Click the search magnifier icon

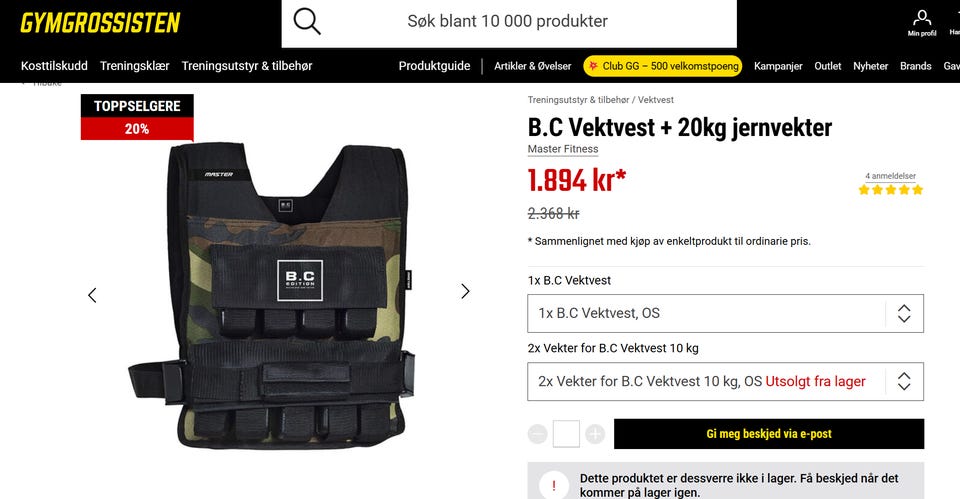[x=307, y=21]
